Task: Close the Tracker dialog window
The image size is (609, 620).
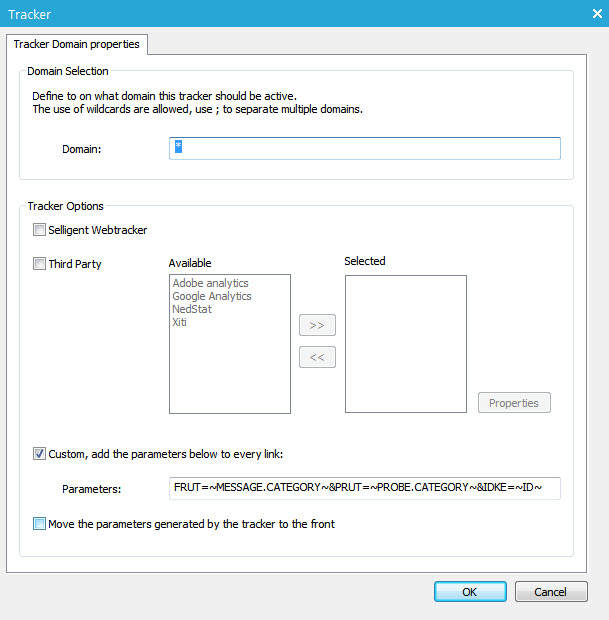Action: tap(596, 13)
